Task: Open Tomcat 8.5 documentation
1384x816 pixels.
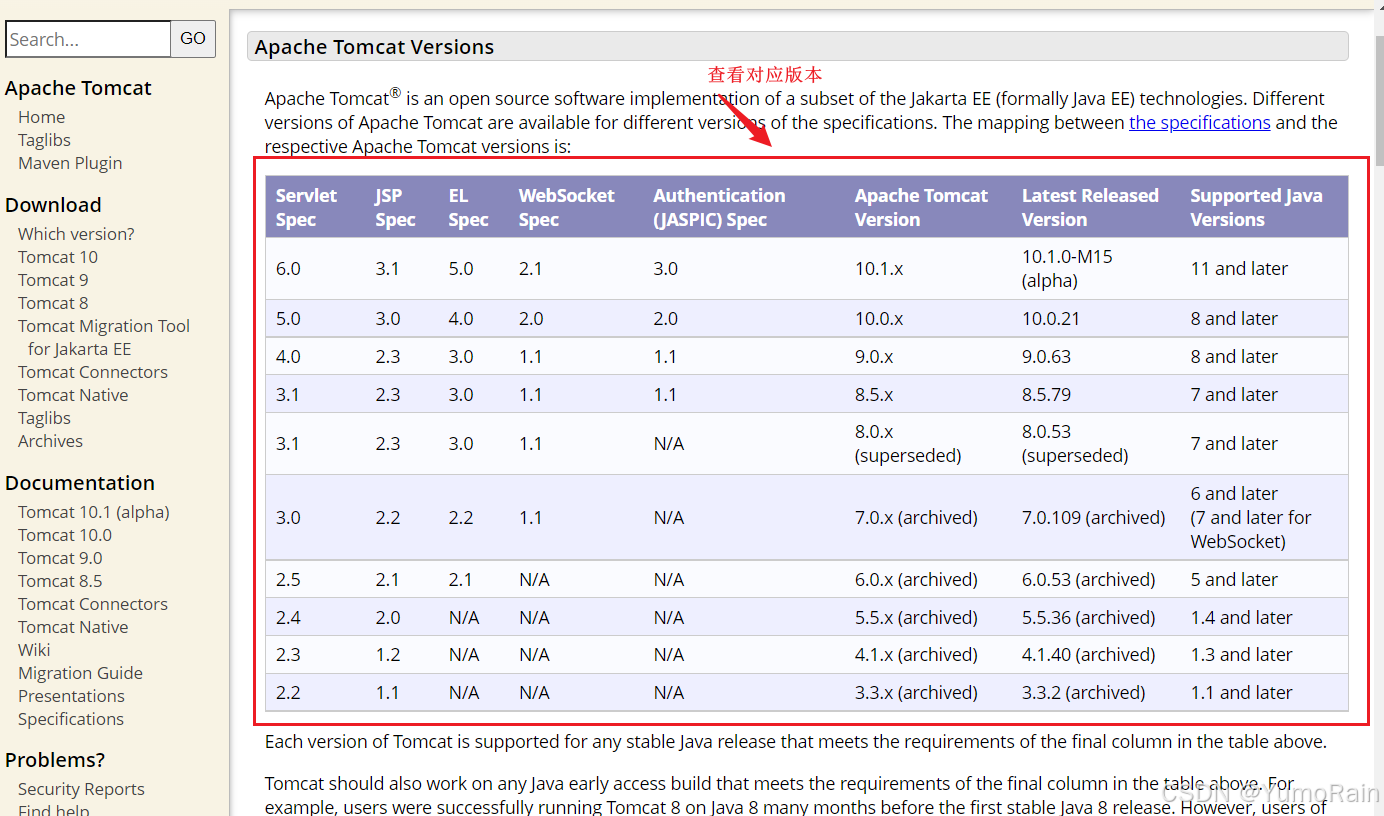Action: (x=60, y=581)
